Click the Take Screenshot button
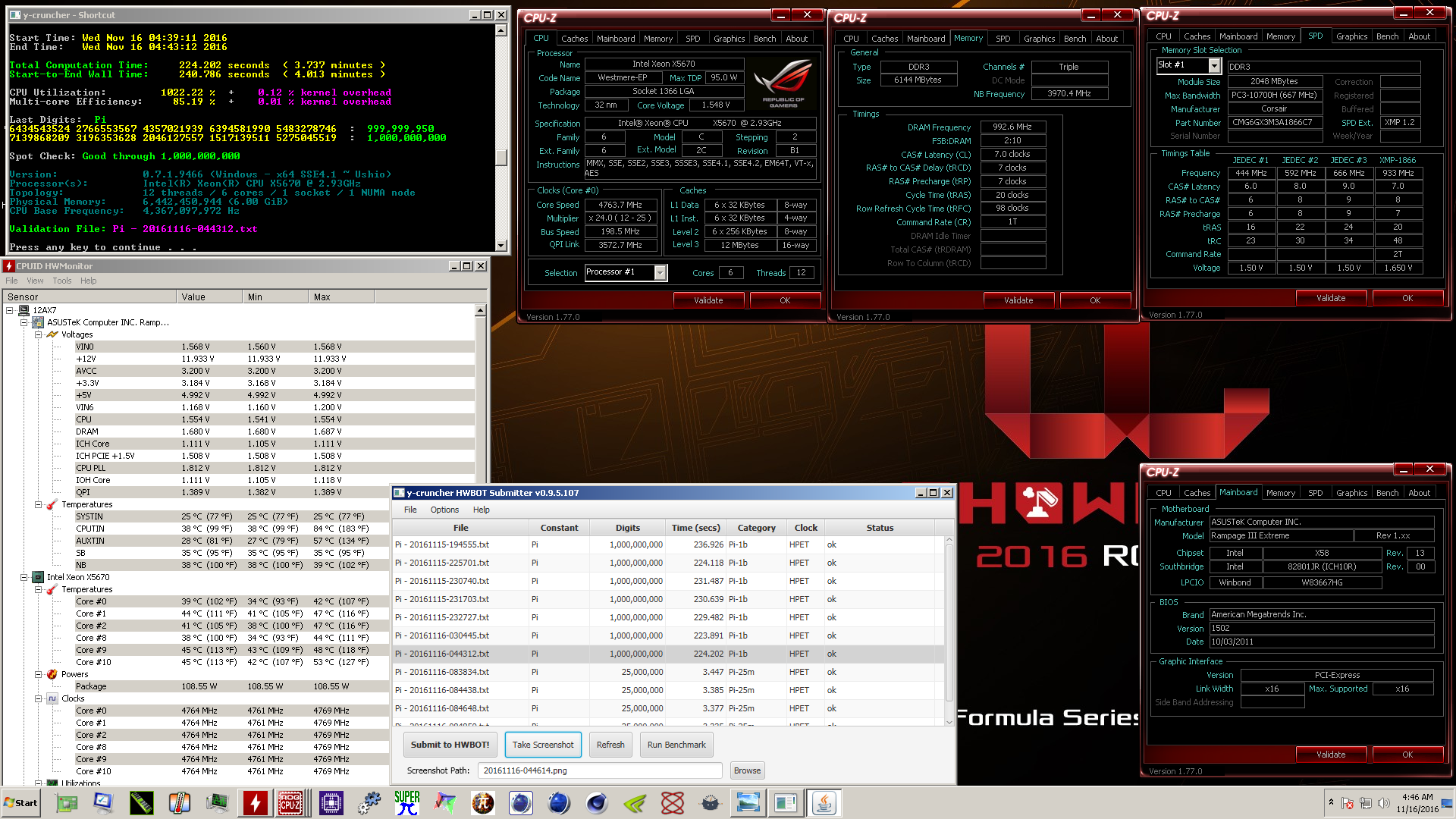 click(543, 745)
